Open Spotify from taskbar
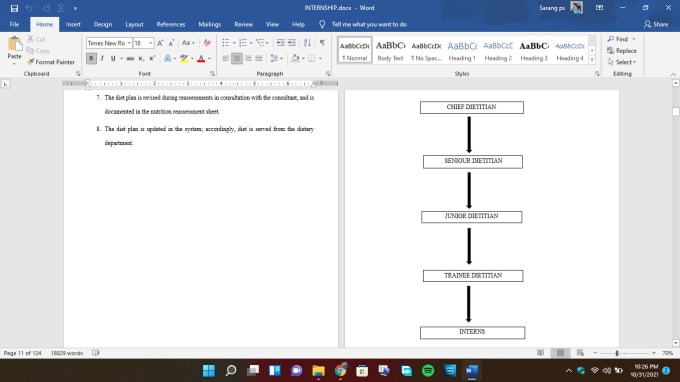680x382 pixels. coord(428,371)
